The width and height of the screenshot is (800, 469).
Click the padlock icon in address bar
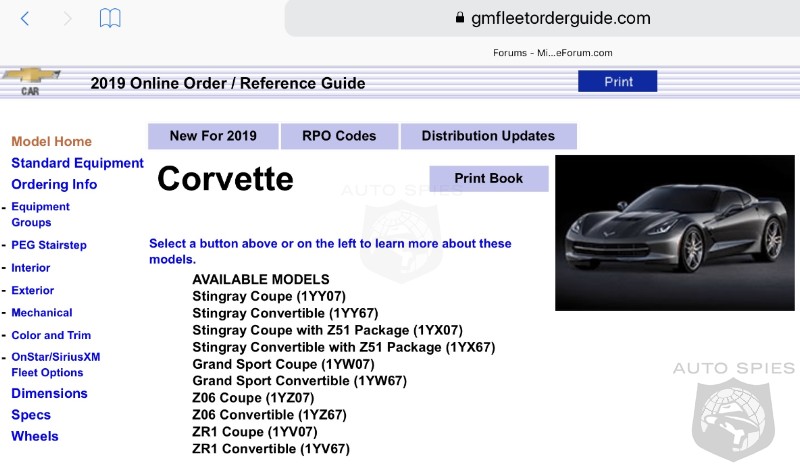click(x=460, y=18)
